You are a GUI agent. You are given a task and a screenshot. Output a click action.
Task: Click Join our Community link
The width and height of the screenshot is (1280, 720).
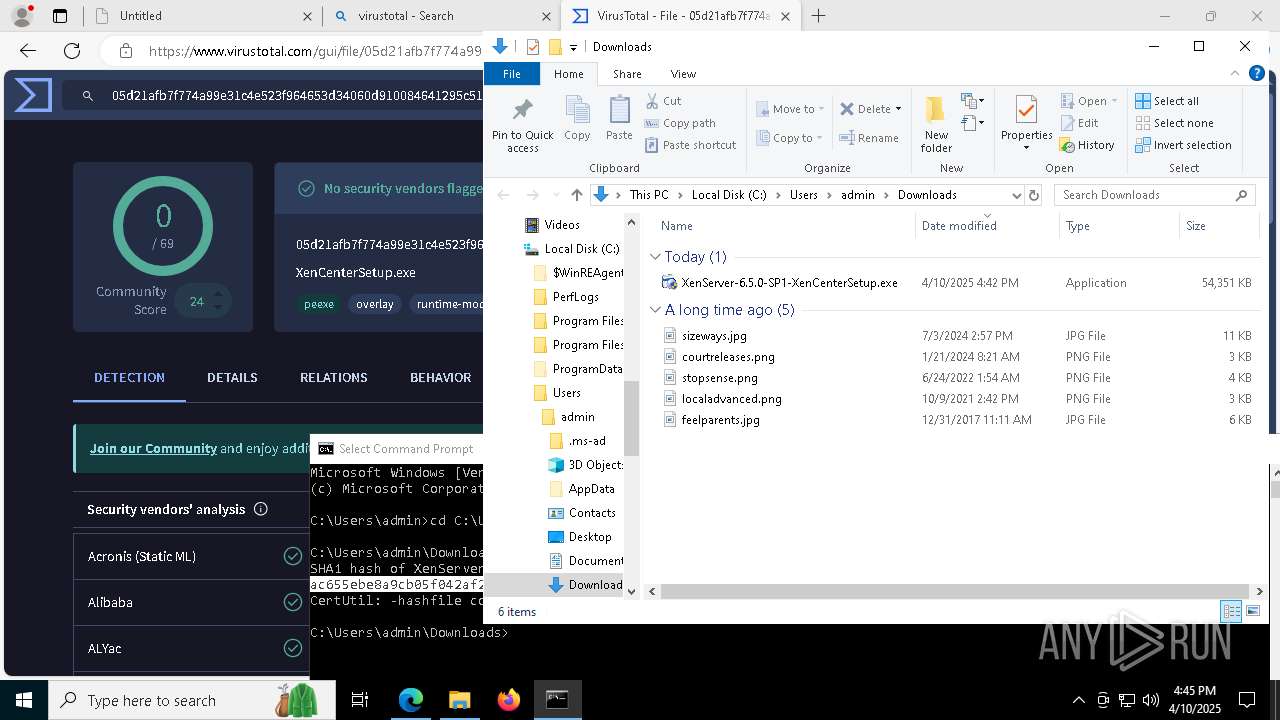point(153,448)
